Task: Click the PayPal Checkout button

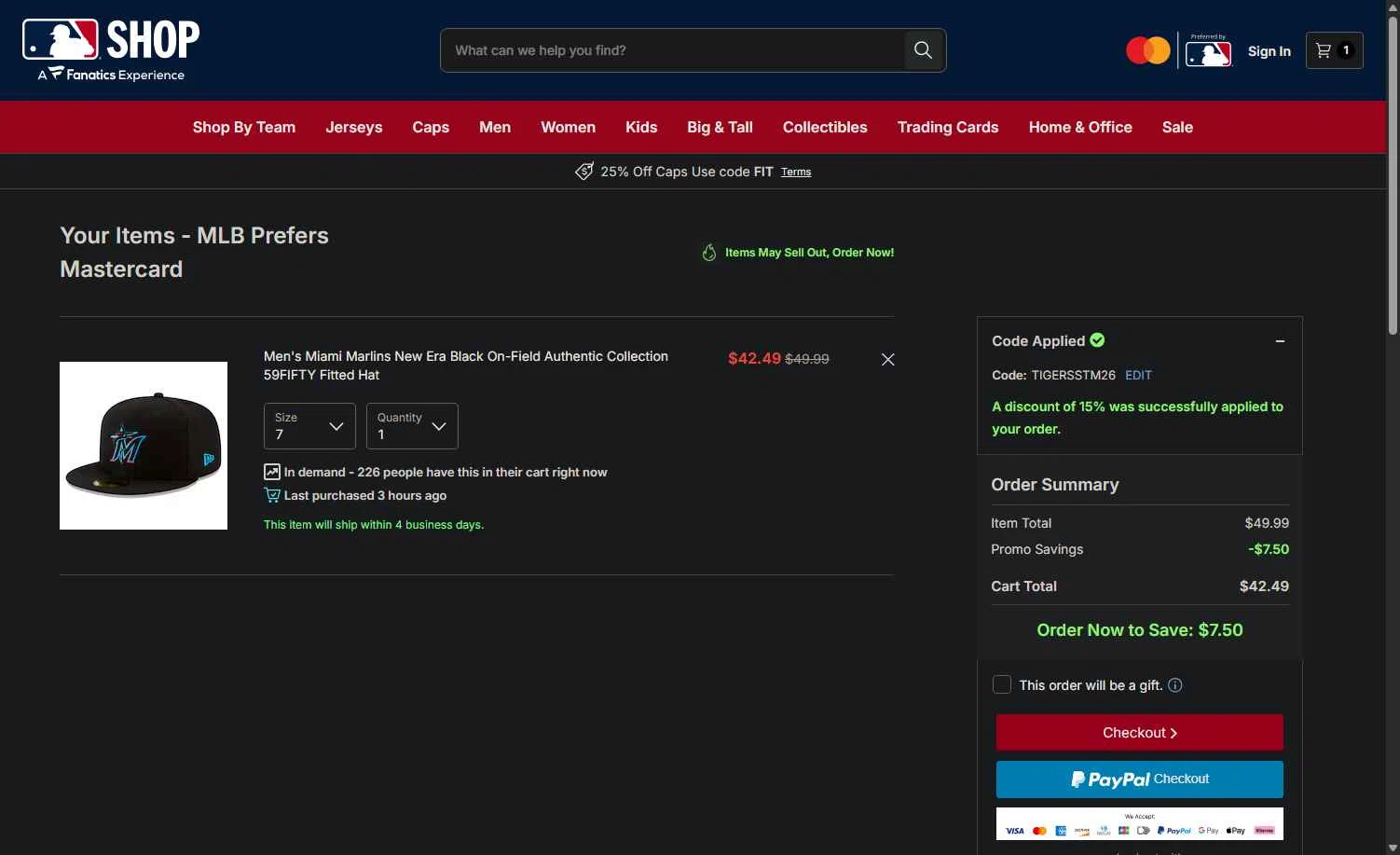Action: (x=1140, y=779)
